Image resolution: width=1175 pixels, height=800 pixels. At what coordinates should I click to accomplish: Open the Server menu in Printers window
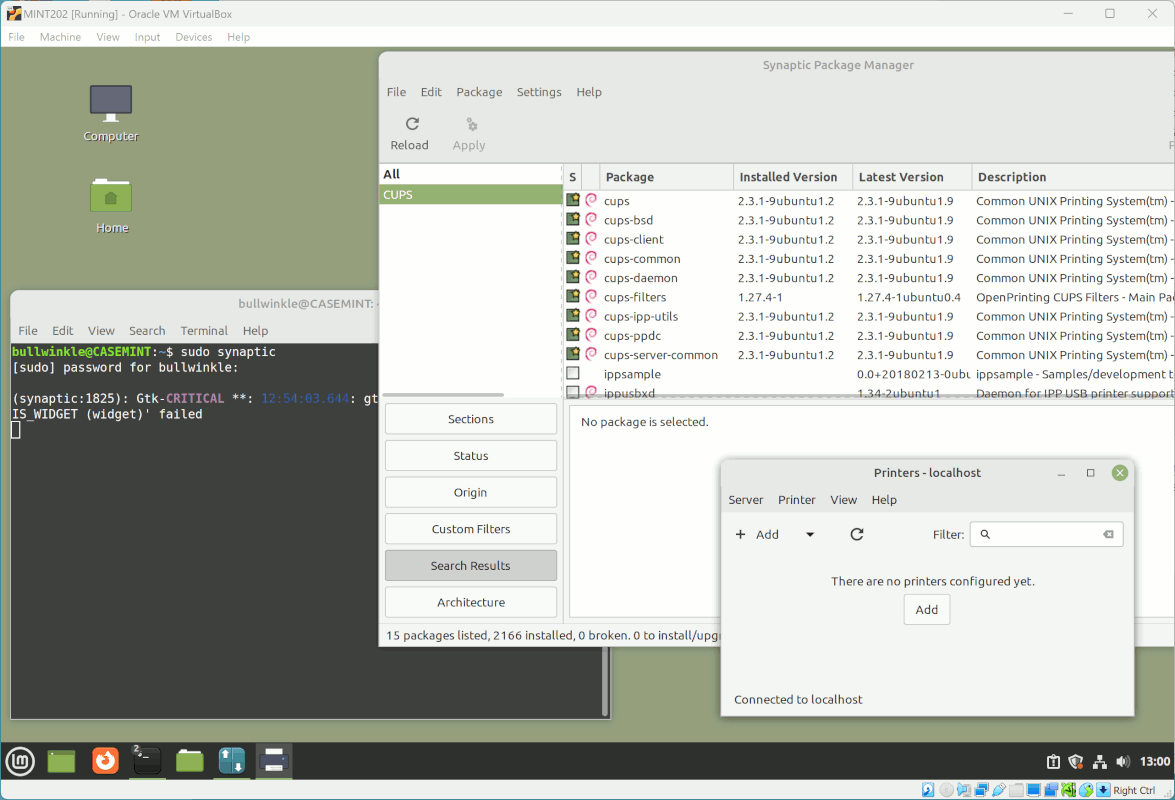(x=746, y=500)
